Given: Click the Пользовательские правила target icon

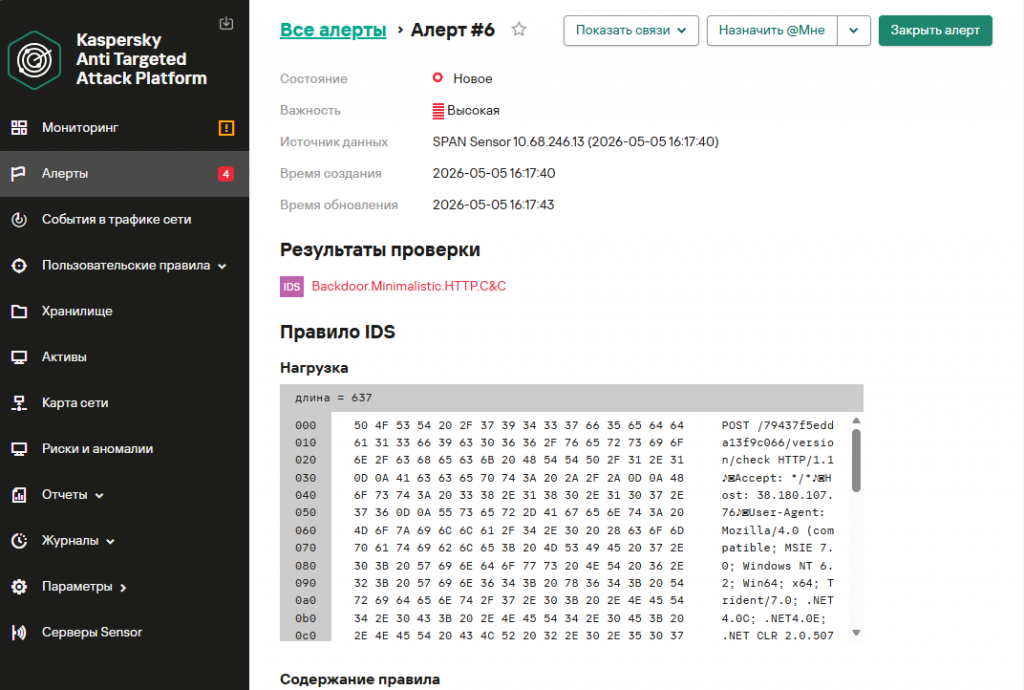Looking at the screenshot, I should 19,266.
